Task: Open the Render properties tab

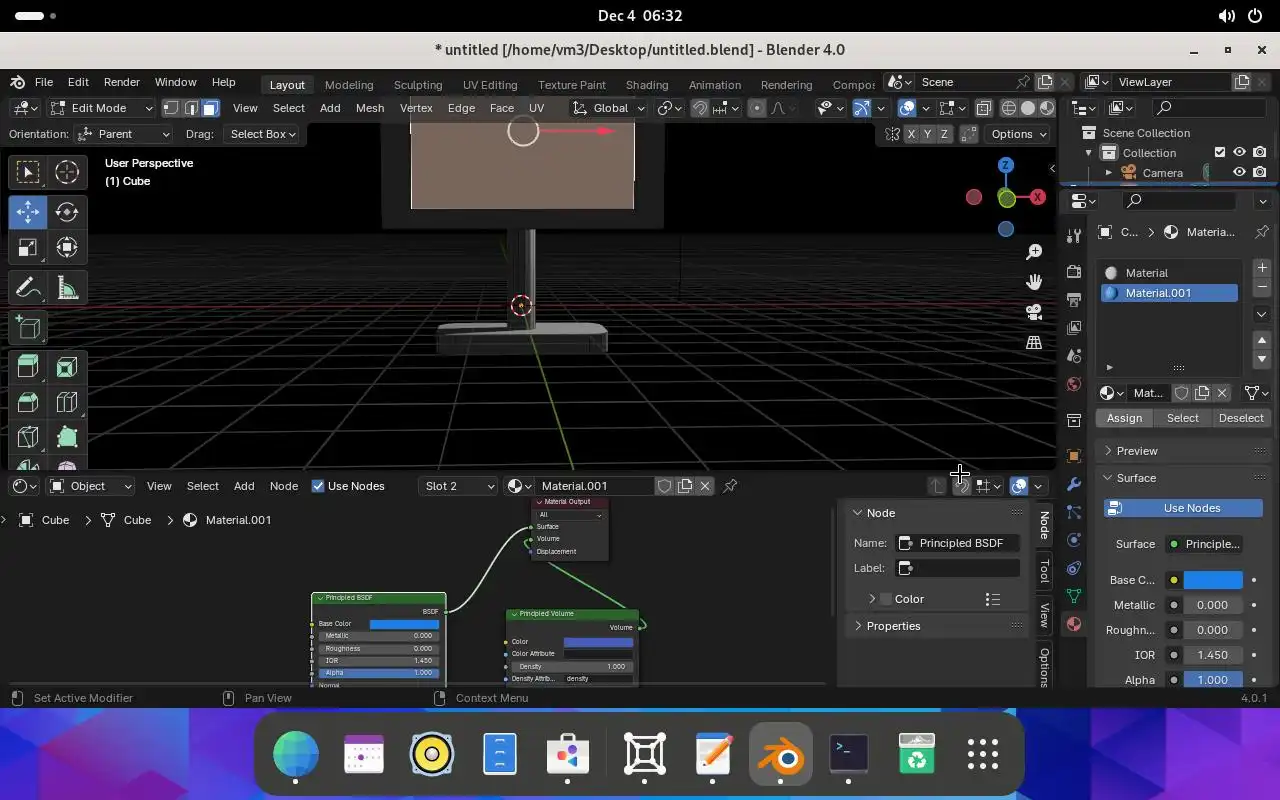Action: click(1074, 272)
